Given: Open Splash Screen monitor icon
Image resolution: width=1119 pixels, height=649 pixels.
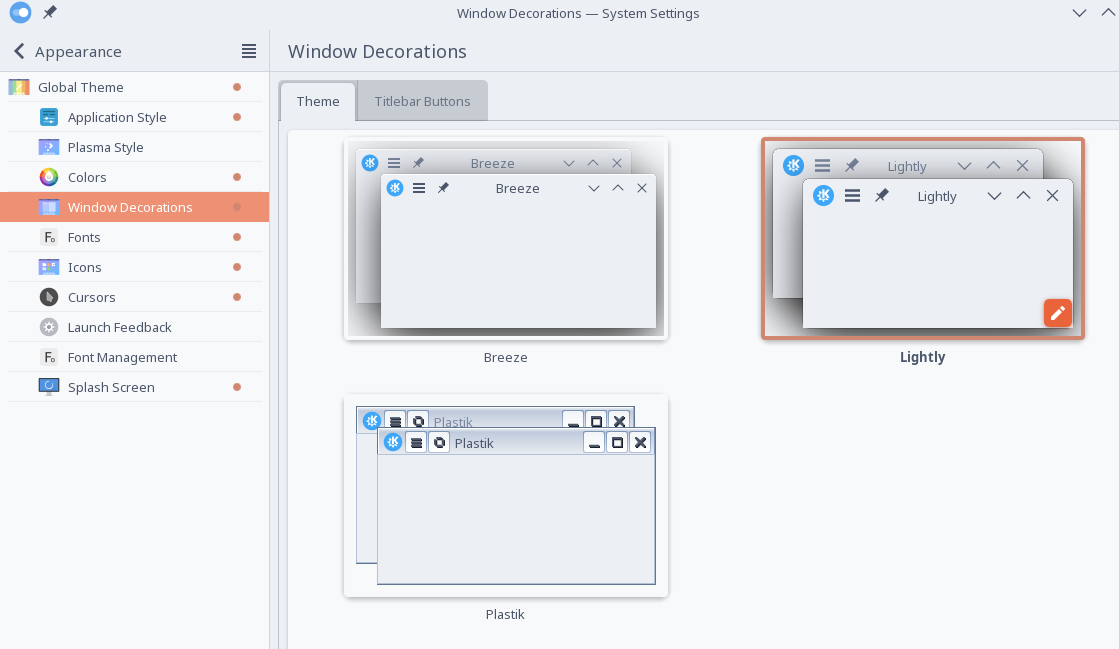Looking at the screenshot, I should click(x=49, y=387).
